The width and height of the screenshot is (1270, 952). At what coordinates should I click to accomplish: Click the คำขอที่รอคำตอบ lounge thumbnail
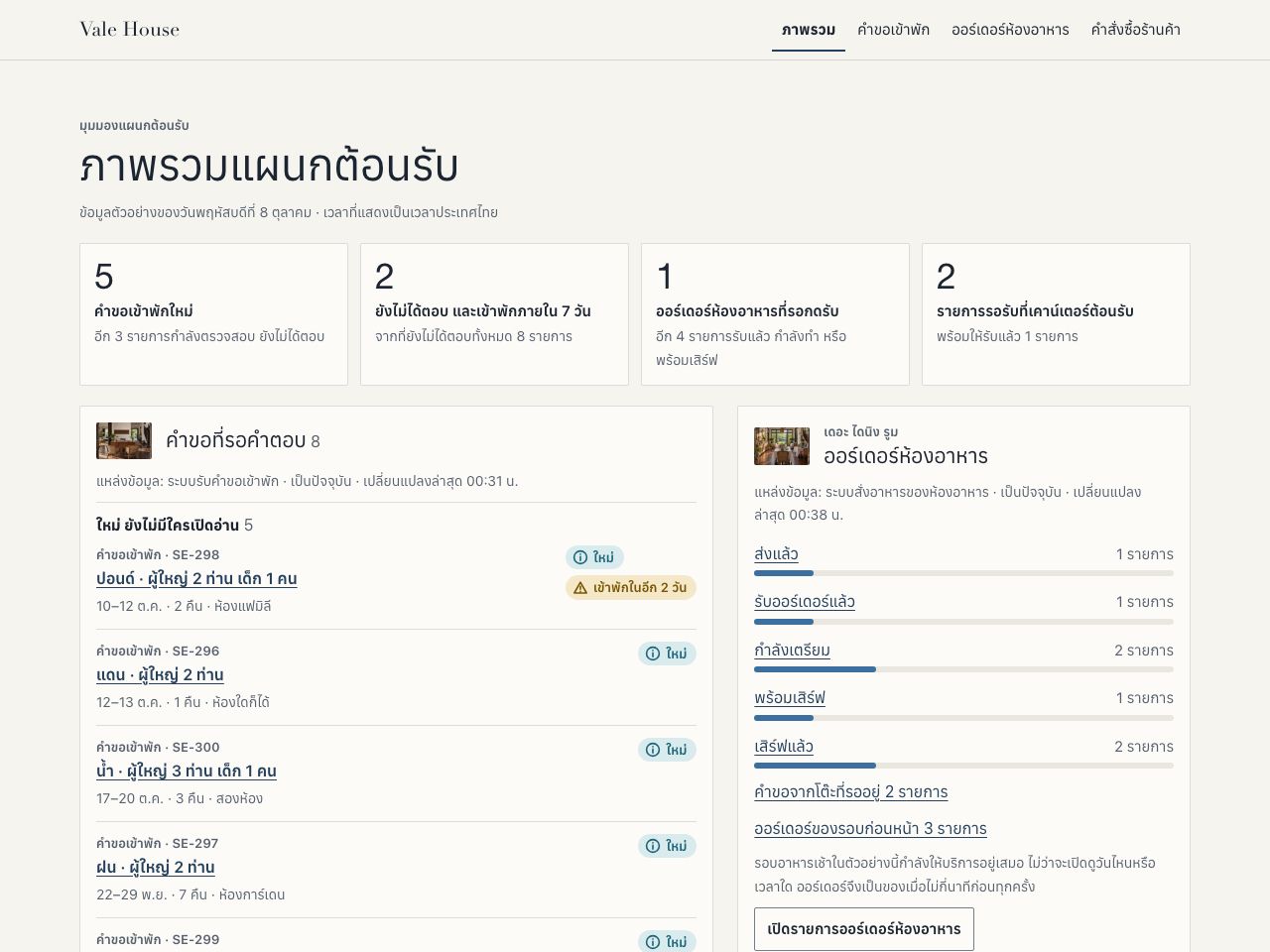coord(124,441)
